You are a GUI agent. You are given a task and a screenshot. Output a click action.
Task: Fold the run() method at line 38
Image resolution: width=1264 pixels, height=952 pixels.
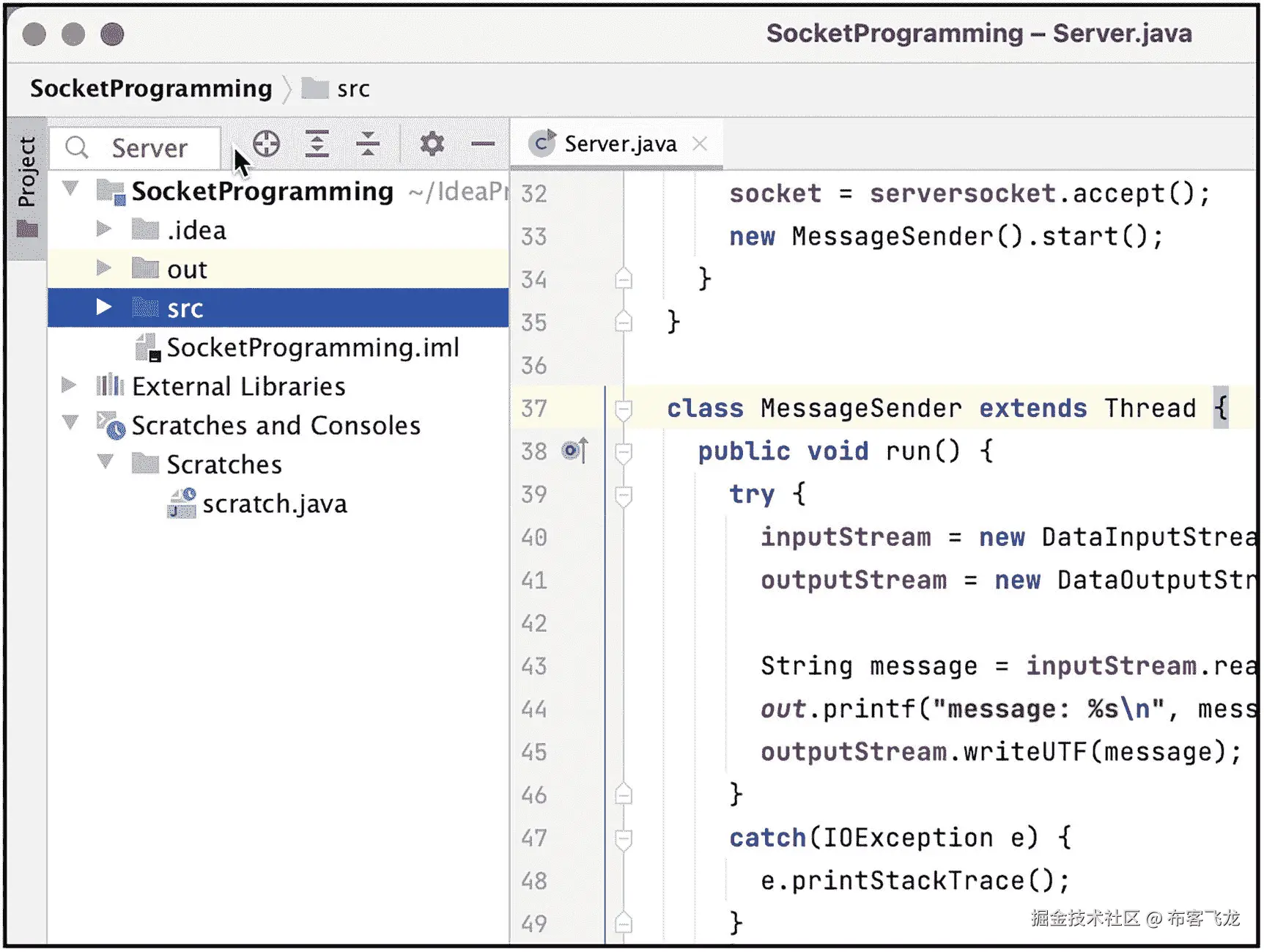(x=624, y=452)
